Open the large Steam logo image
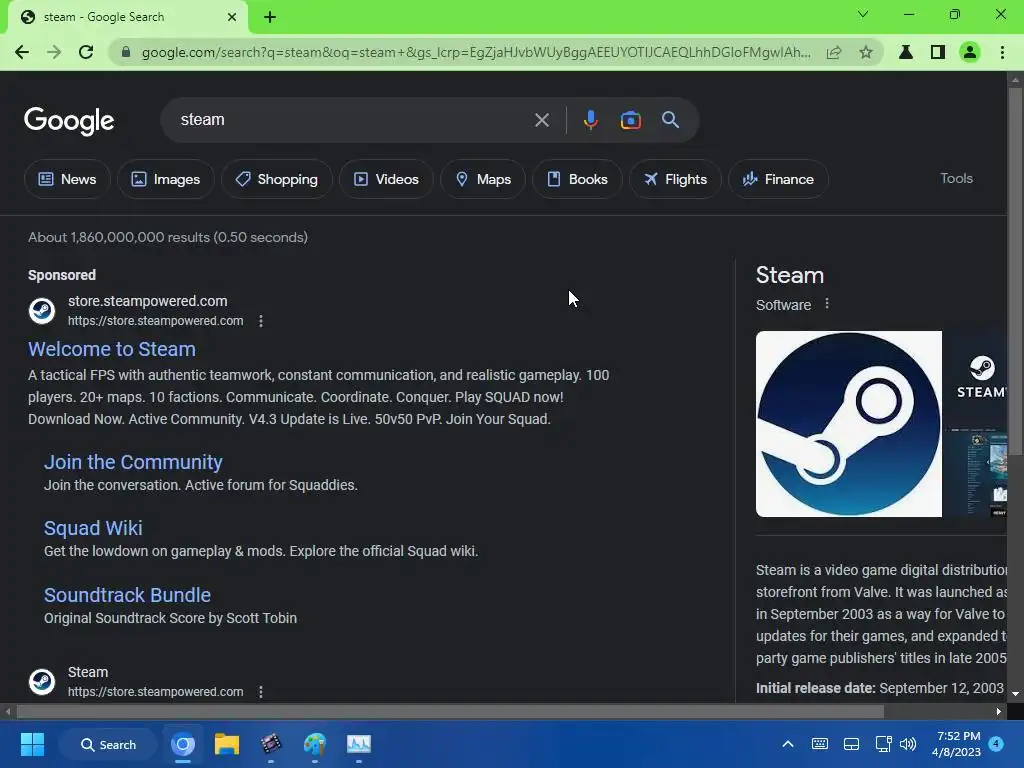Image resolution: width=1024 pixels, height=768 pixels. [848, 424]
